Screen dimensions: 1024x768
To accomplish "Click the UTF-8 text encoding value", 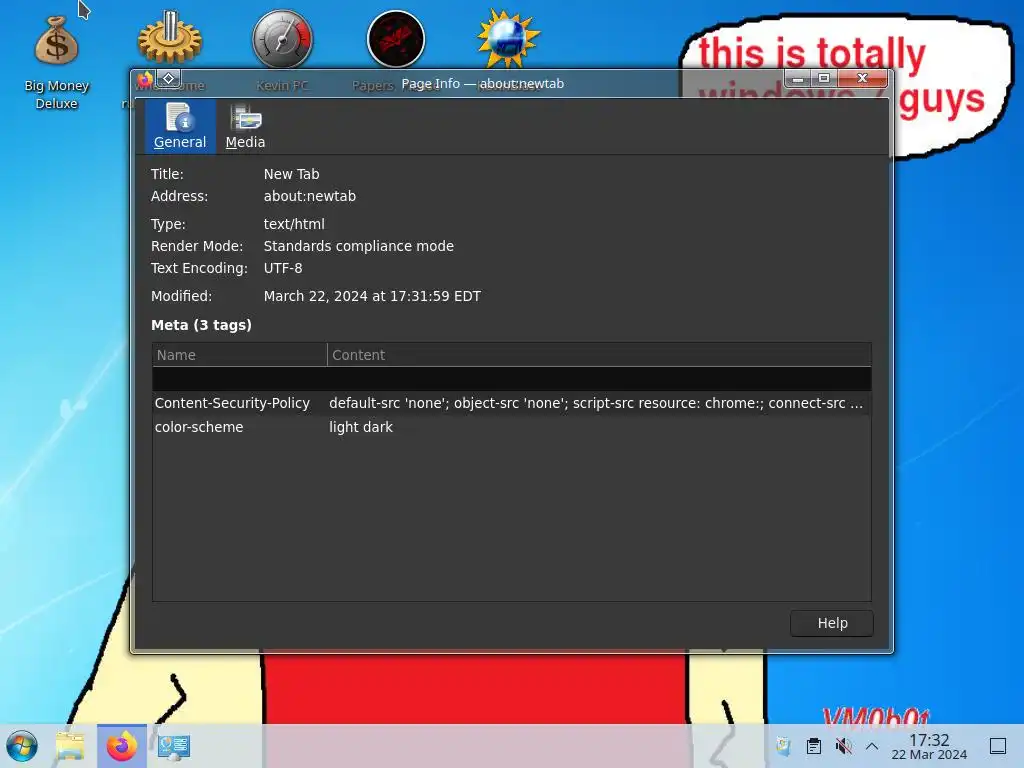I will [x=283, y=268].
